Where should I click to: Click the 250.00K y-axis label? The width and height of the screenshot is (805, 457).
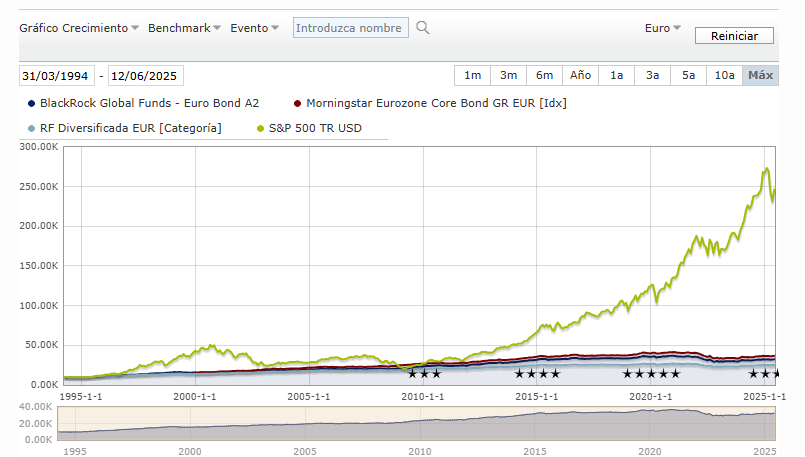click(39, 186)
